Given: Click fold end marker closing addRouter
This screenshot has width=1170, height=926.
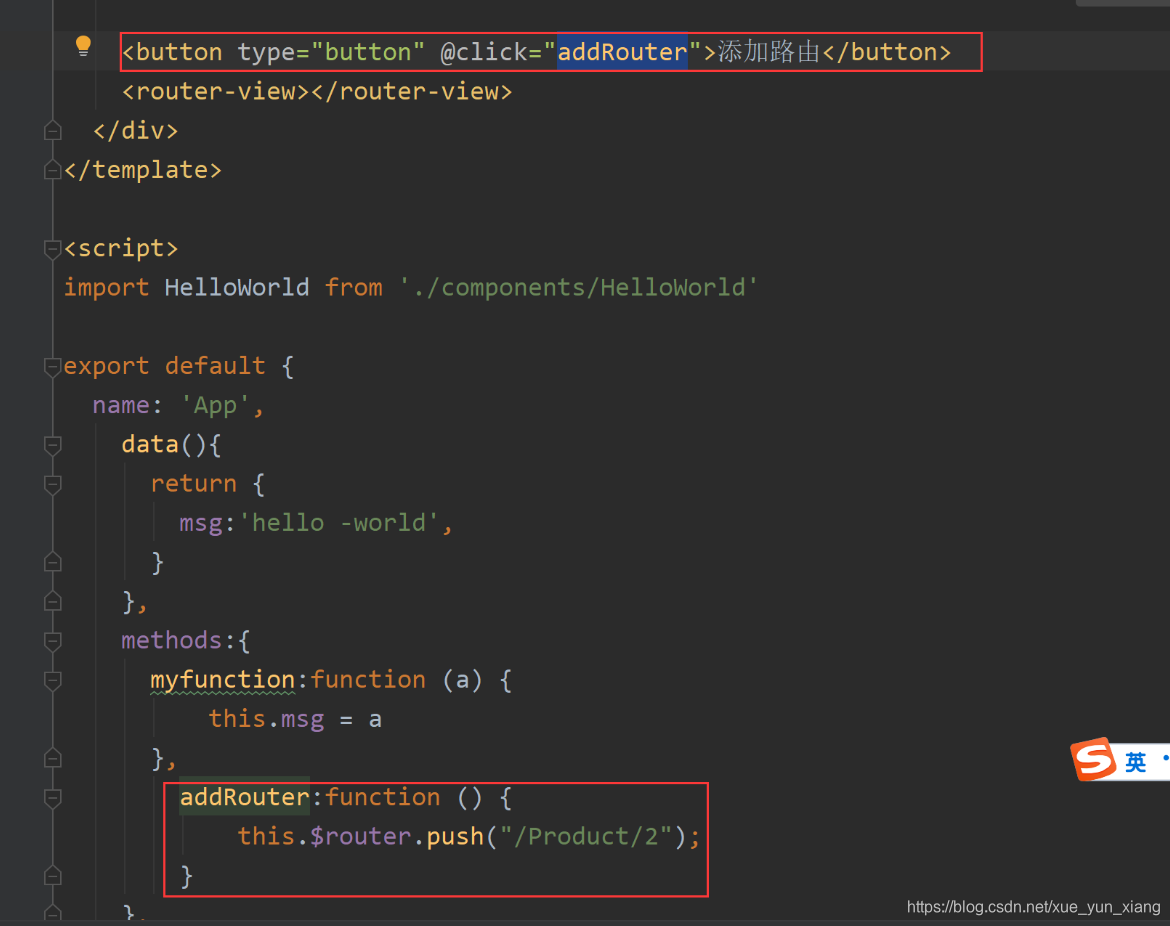Looking at the screenshot, I should point(52,876).
